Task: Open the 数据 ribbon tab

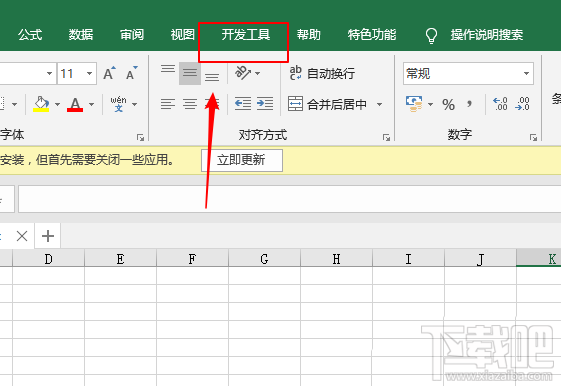Action: 81,35
